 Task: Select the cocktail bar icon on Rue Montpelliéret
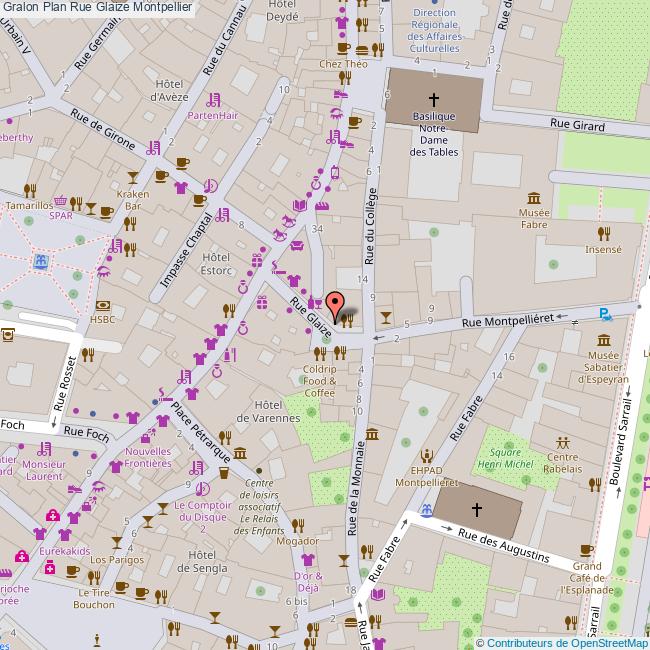[x=386, y=318]
